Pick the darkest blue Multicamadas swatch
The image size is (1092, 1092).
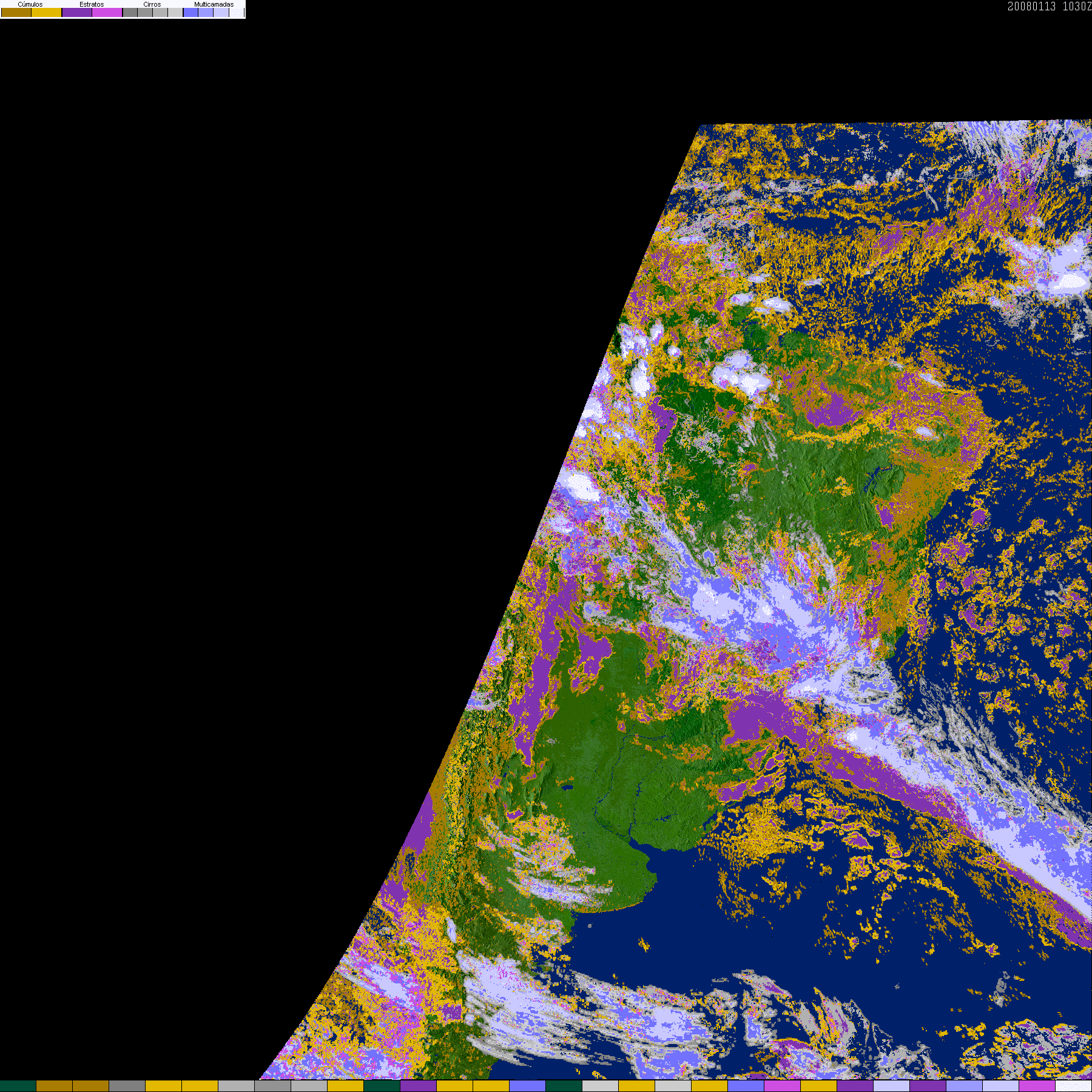click(x=190, y=12)
